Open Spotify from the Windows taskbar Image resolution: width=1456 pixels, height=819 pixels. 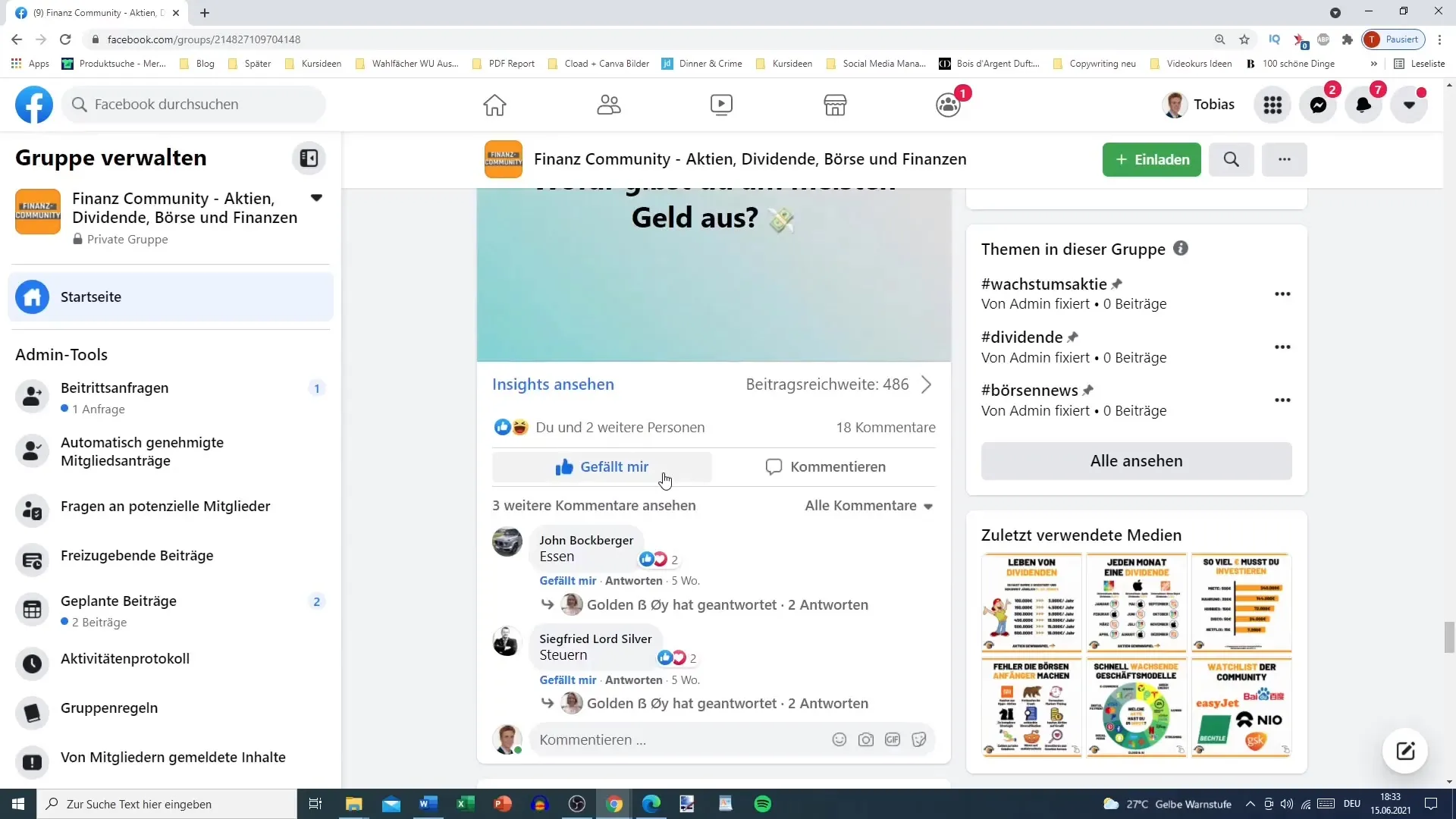coord(763,804)
